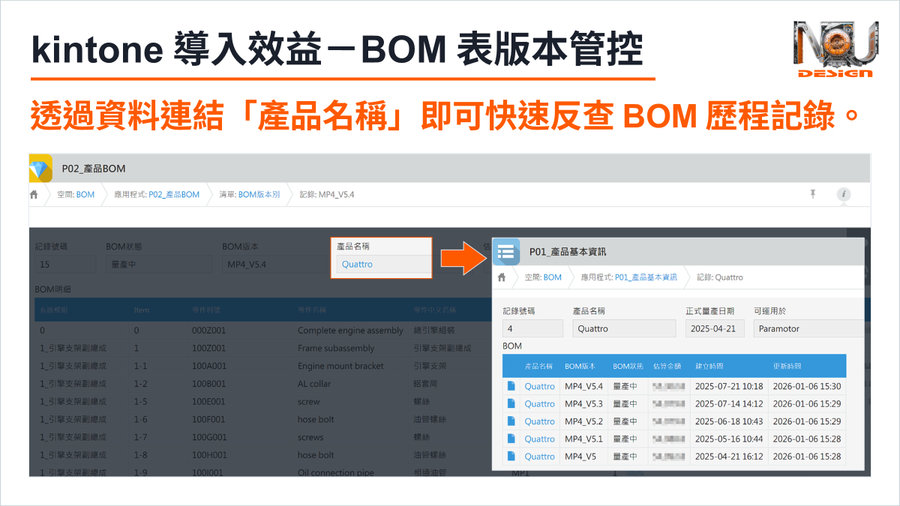Open Quattro link in MP4_V5.3 row
This screenshot has width=900, height=506.
(x=540, y=404)
